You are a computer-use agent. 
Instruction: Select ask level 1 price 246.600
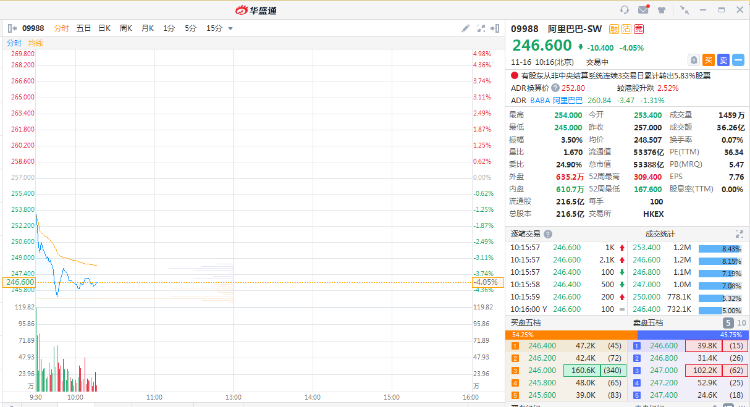coord(663,346)
